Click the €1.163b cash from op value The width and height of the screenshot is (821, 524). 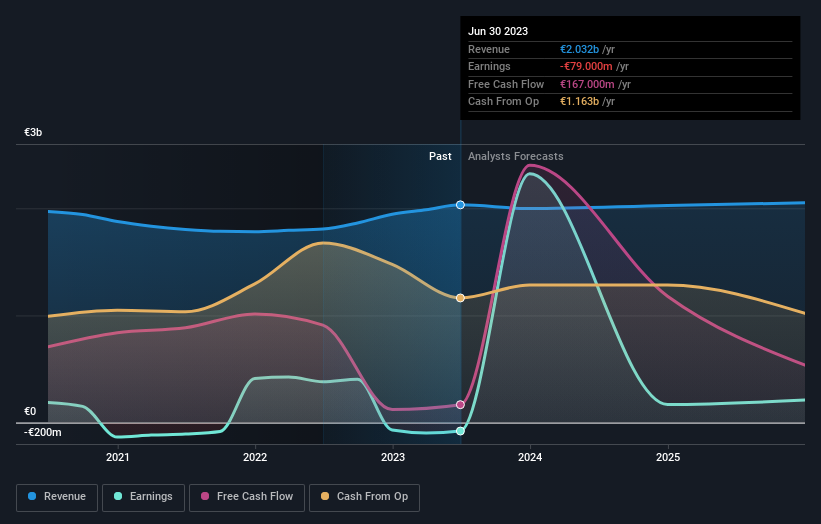(x=579, y=102)
